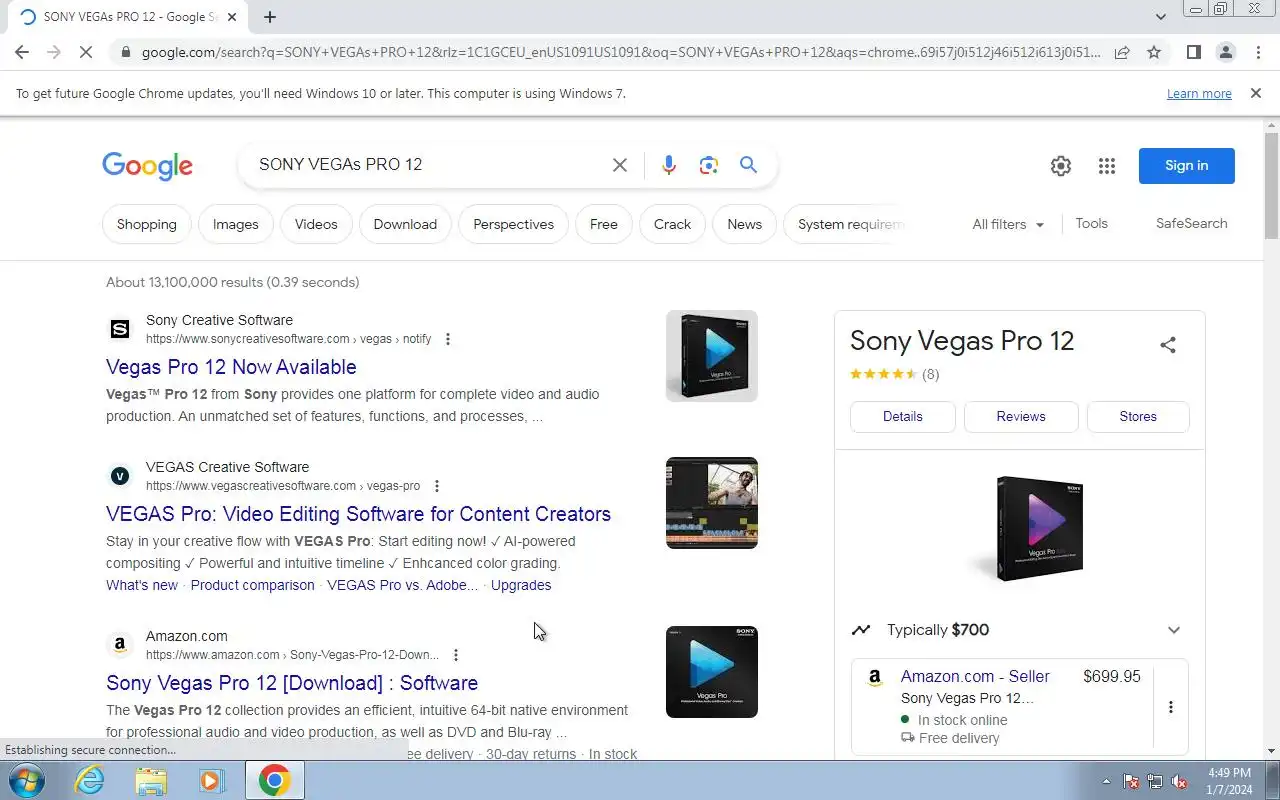1280x800 pixels.
Task: Bookmark this page with star icon
Action: (x=1154, y=52)
